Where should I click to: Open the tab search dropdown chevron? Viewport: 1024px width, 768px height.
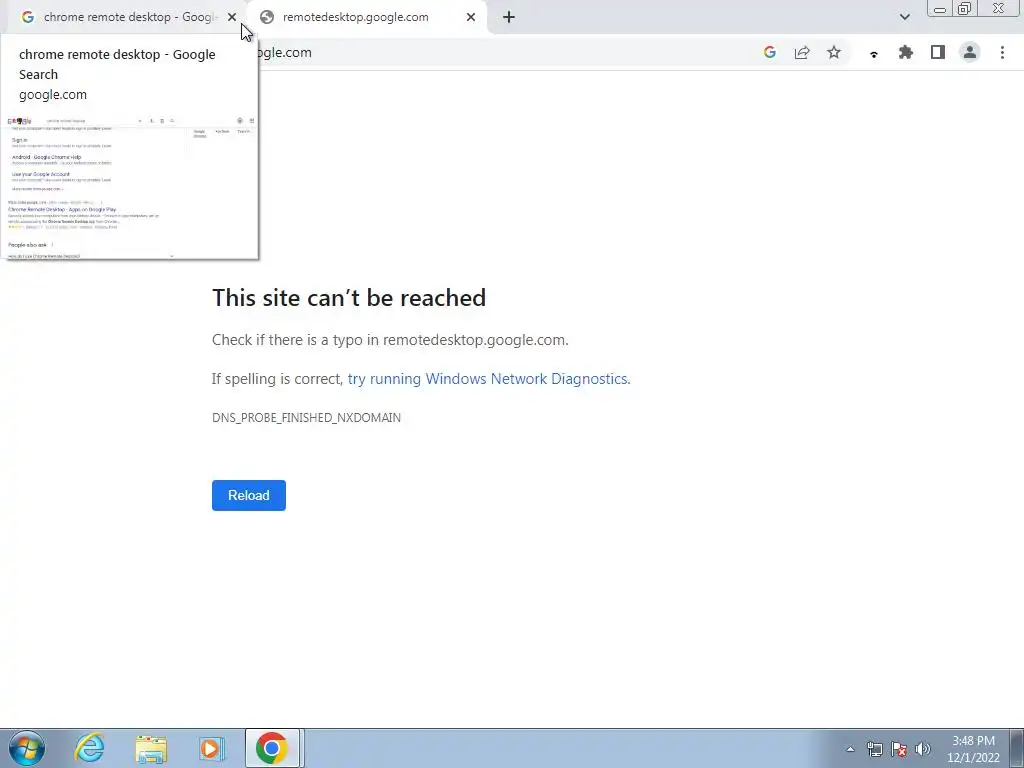click(x=904, y=17)
